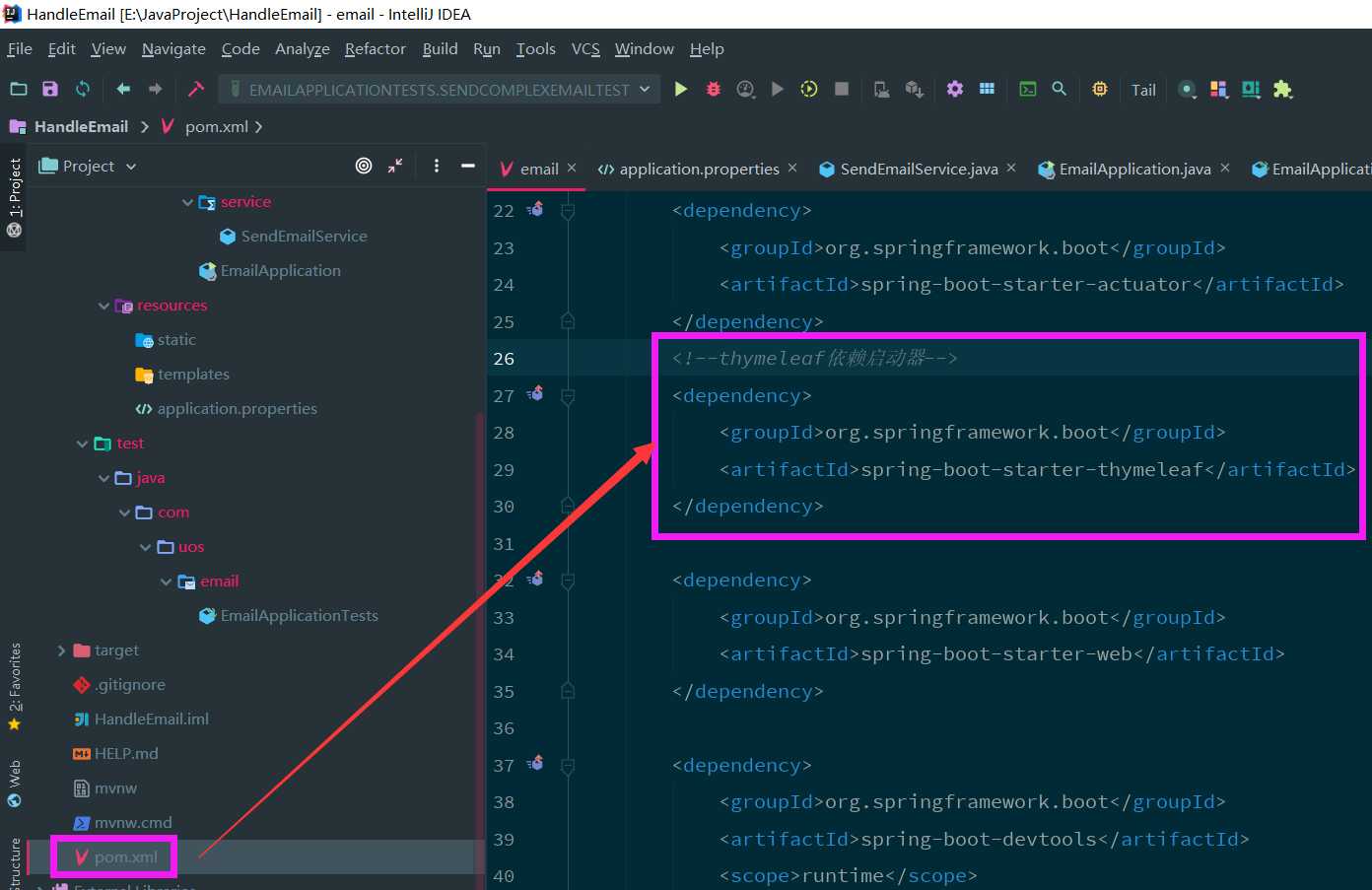The image size is (1372, 890).
Task: Open the Project panel options three-dot menu
Action: [437, 166]
